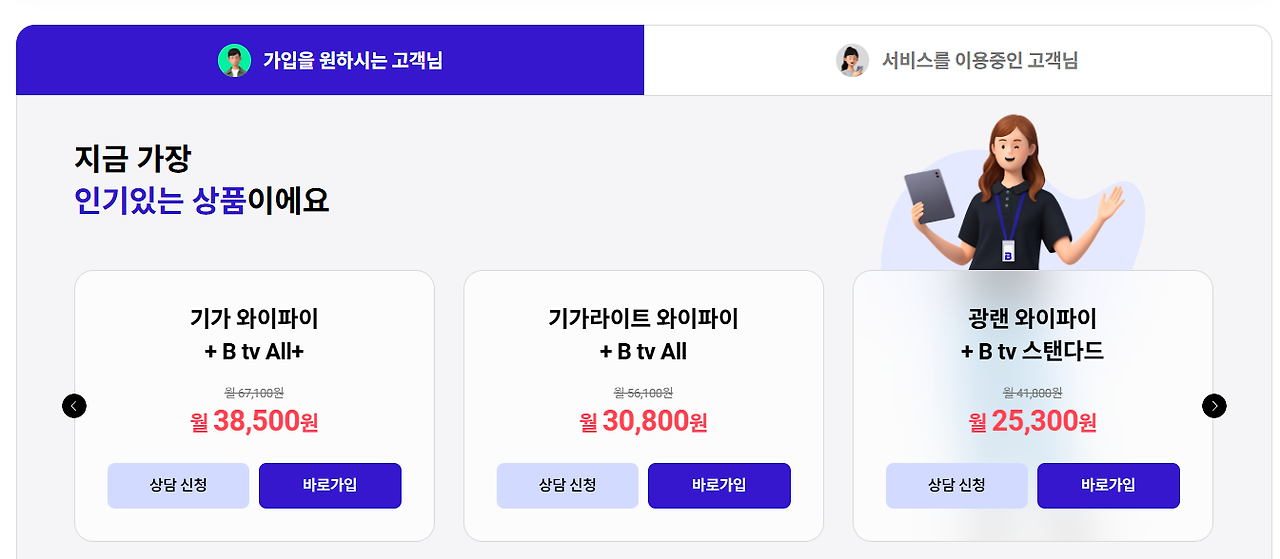Click 바로가입 under the 30,800원 plan
The width and height of the screenshot is (1280, 559).
[x=719, y=486]
